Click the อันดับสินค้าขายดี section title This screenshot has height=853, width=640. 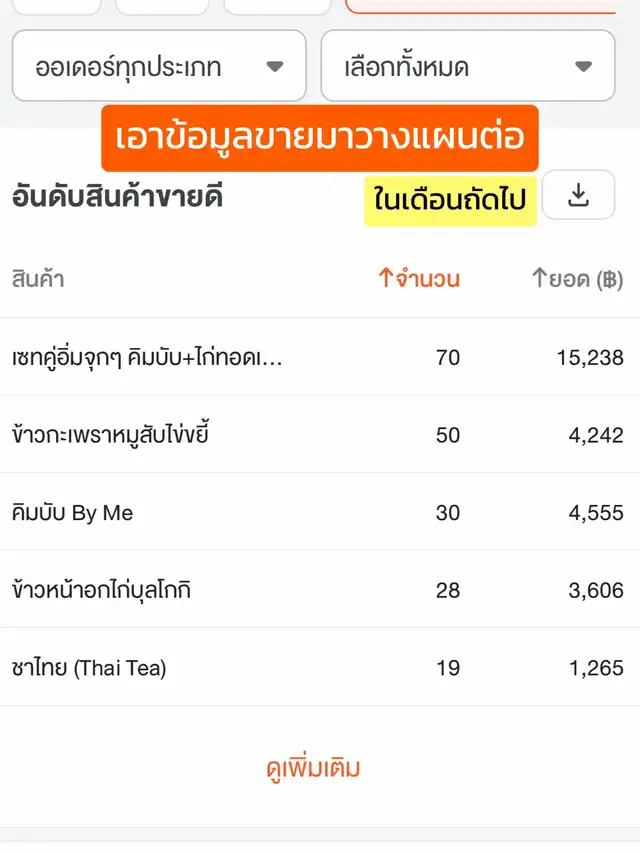(x=117, y=197)
